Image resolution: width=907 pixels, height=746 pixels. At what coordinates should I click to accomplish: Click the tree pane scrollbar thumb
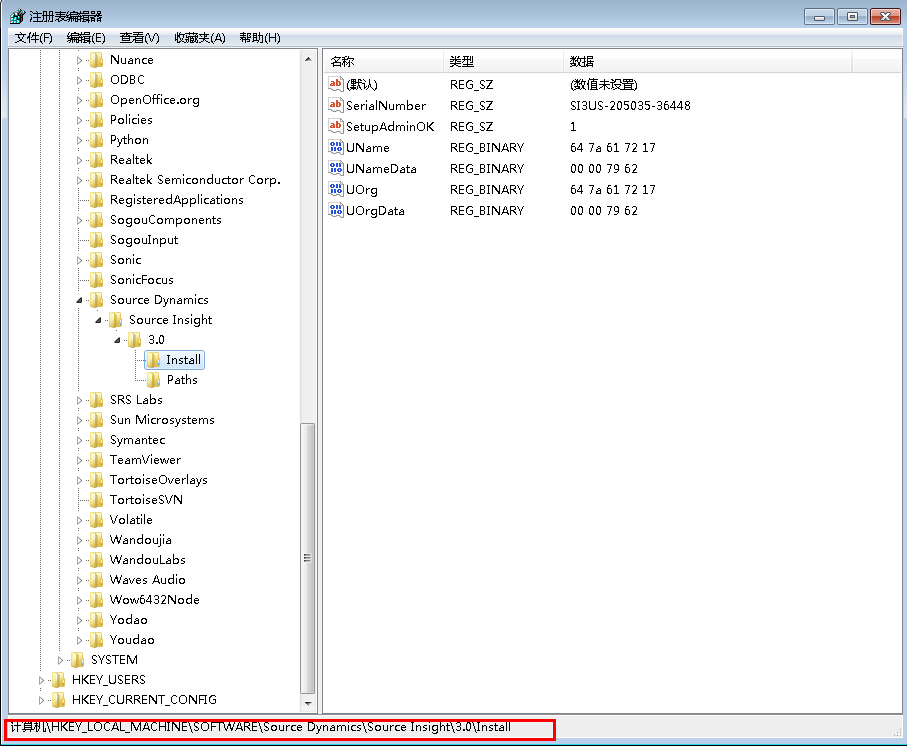[308, 558]
